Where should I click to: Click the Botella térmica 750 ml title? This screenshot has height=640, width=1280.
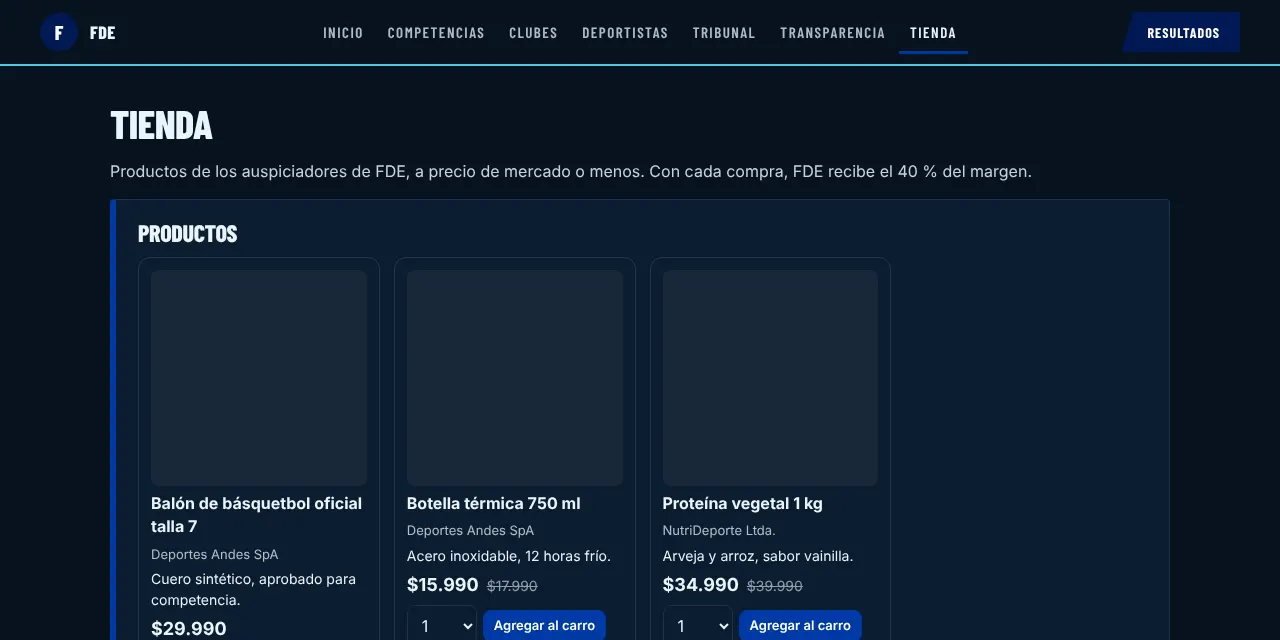click(x=494, y=503)
